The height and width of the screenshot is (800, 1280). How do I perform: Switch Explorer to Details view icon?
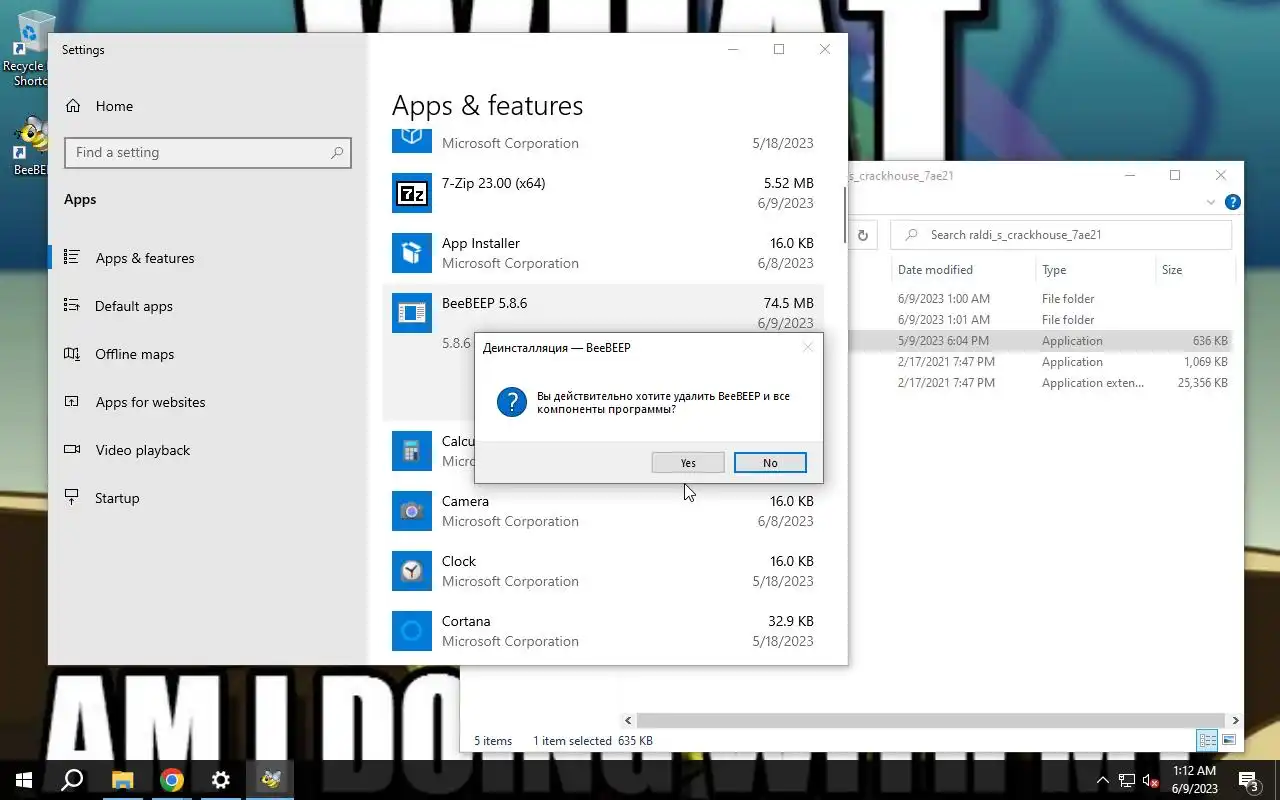click(x=1207, y=741)
